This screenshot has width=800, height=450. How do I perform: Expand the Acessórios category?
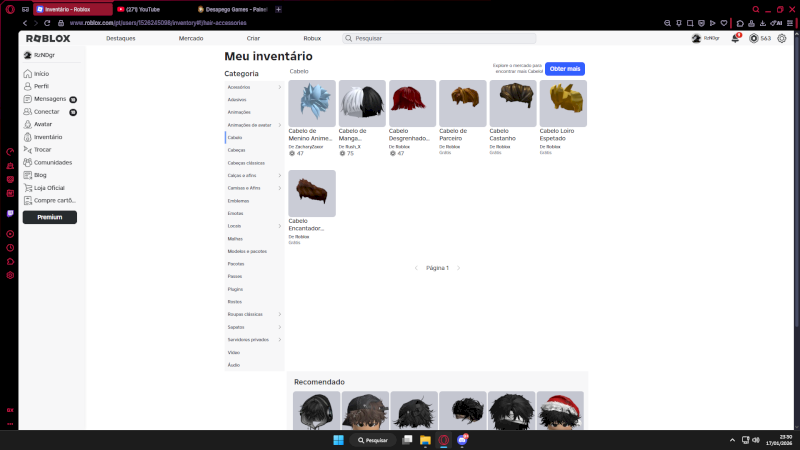[x=253, y=87]
